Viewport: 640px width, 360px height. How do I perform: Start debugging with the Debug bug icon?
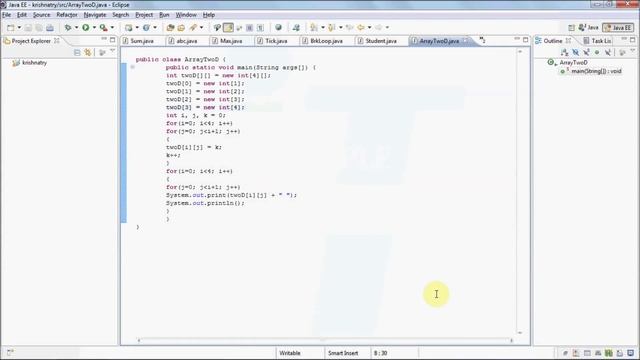coord(68,28)
